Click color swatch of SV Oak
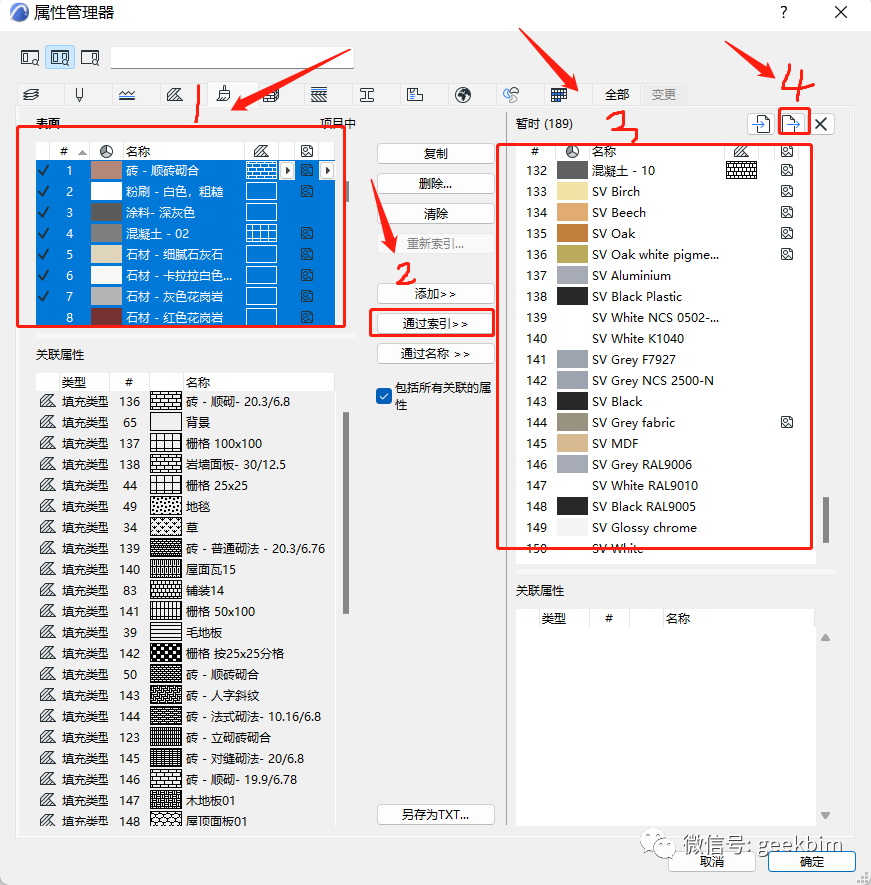The width and height of the screenshot is (871, 885). (x=572, y=233)
